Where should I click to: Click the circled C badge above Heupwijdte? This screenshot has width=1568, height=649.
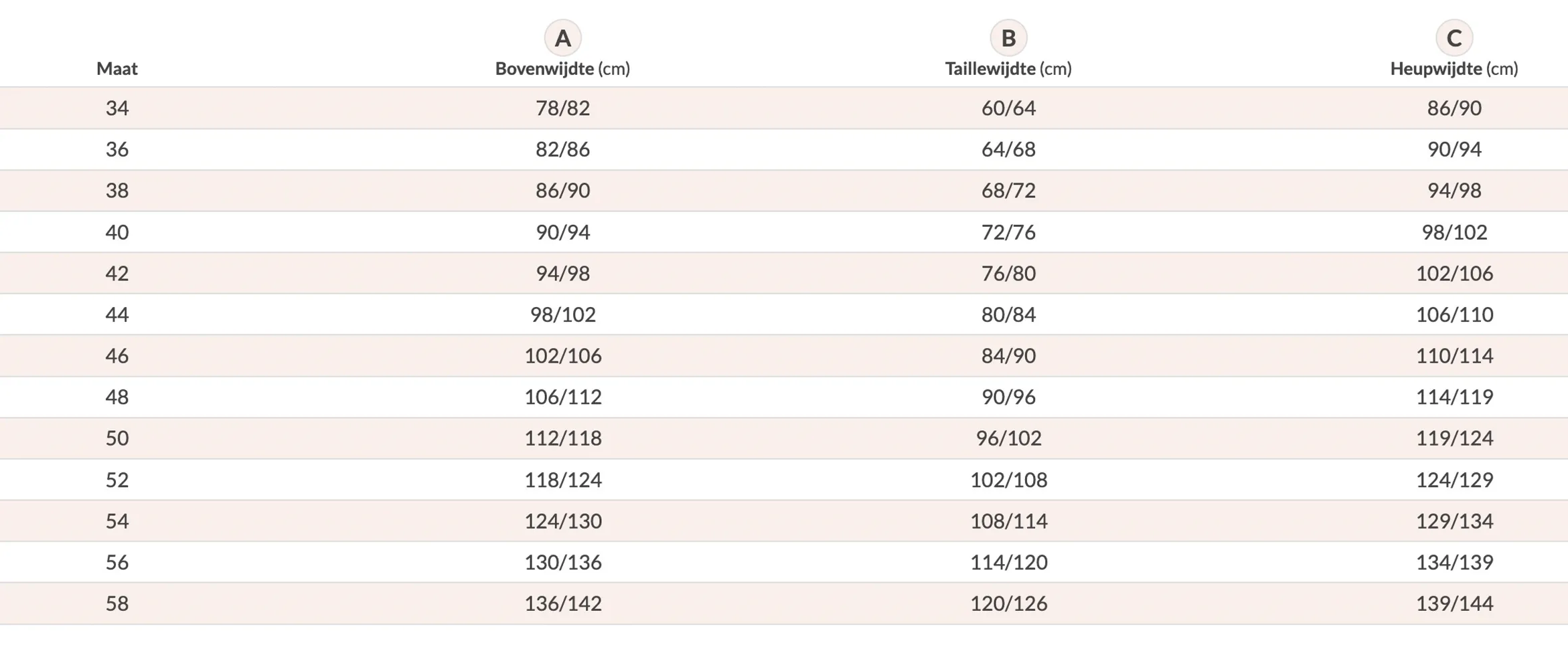[x=1454, y=38]
